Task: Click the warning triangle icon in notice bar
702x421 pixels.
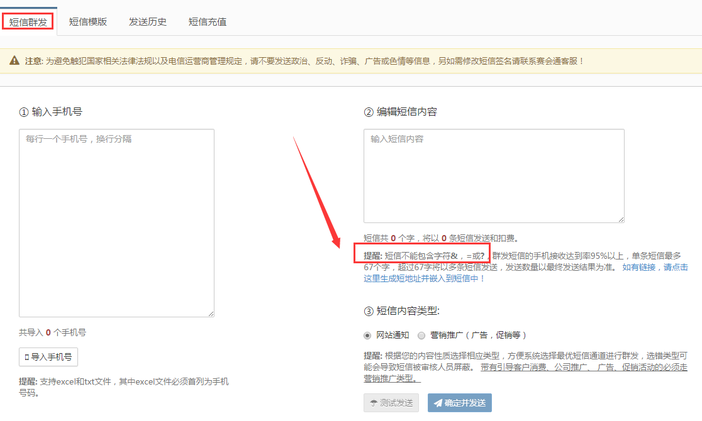Action: 15,61
